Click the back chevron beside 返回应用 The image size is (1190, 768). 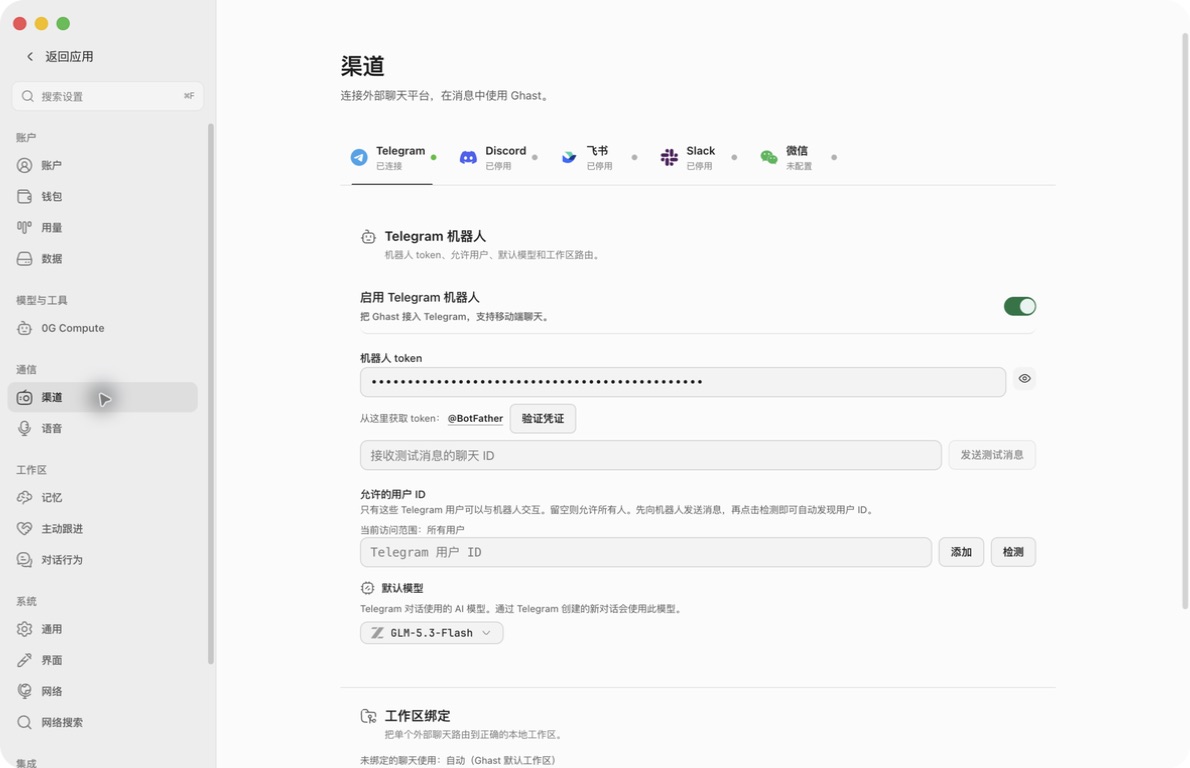click(30, 56)
